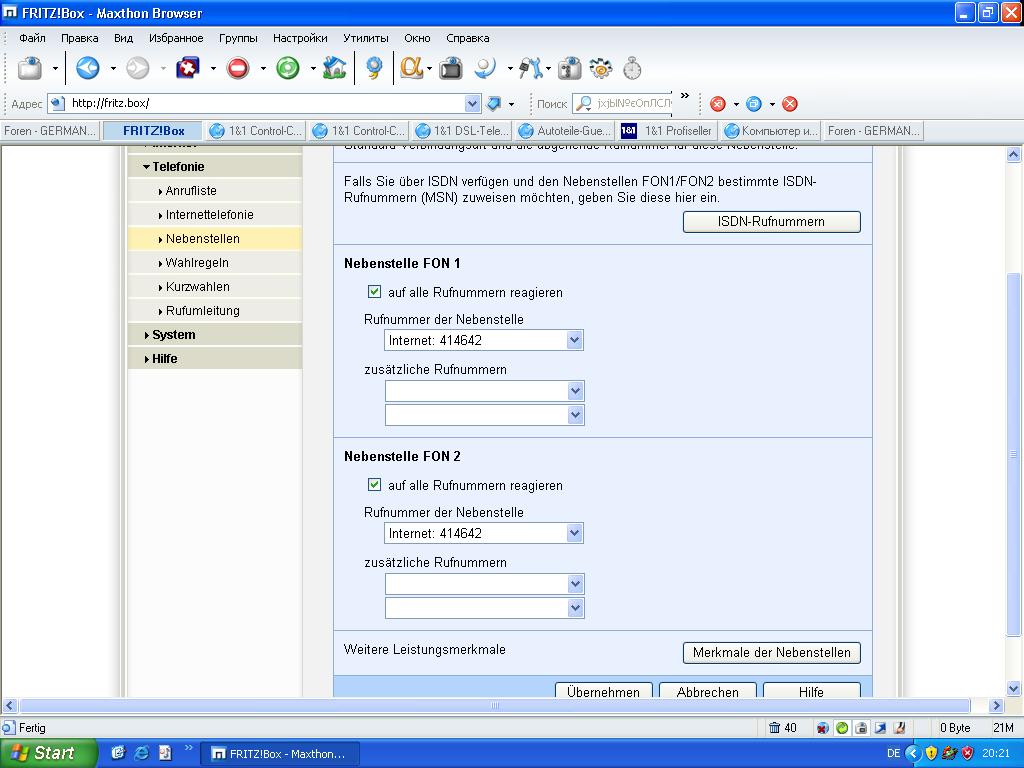1024x768 pixels.
Task: Open the Файл menu
Action: [32, 38]
